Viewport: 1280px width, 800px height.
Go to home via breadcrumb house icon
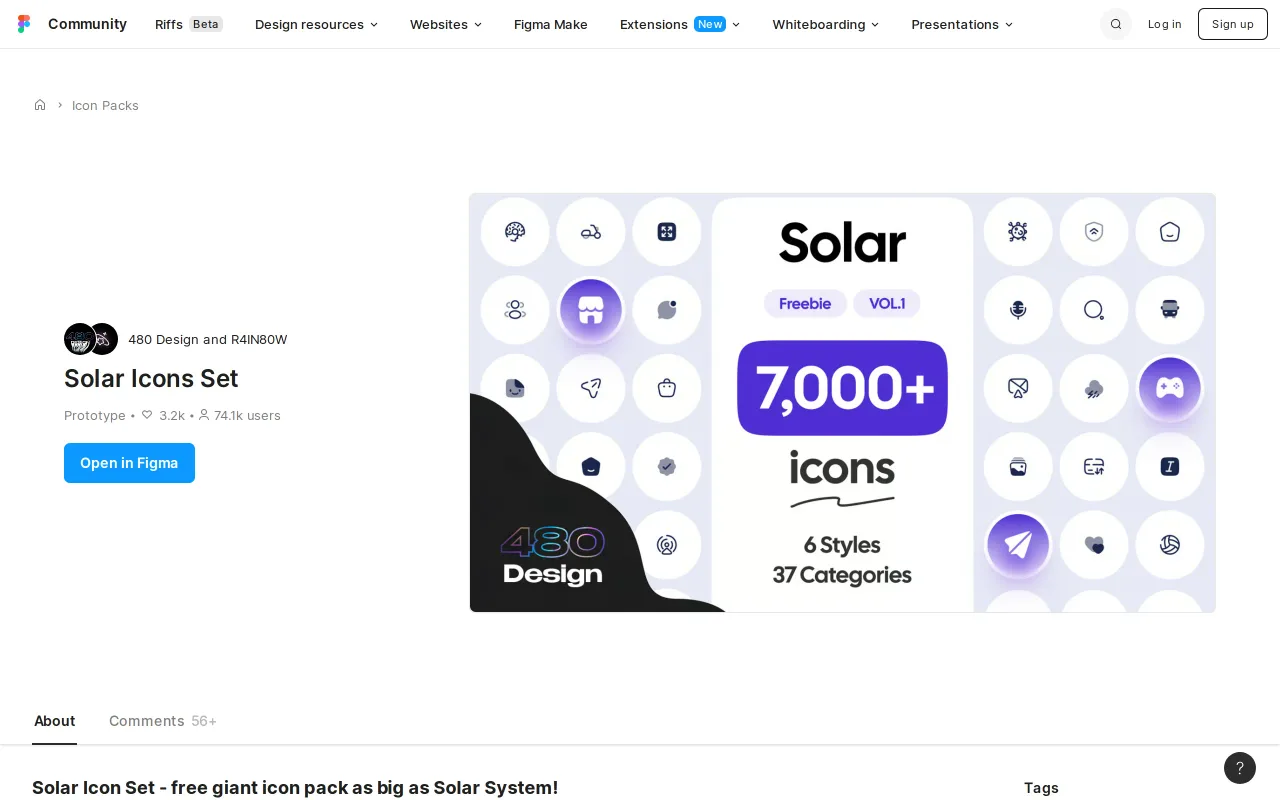click(x=40, y=105)
